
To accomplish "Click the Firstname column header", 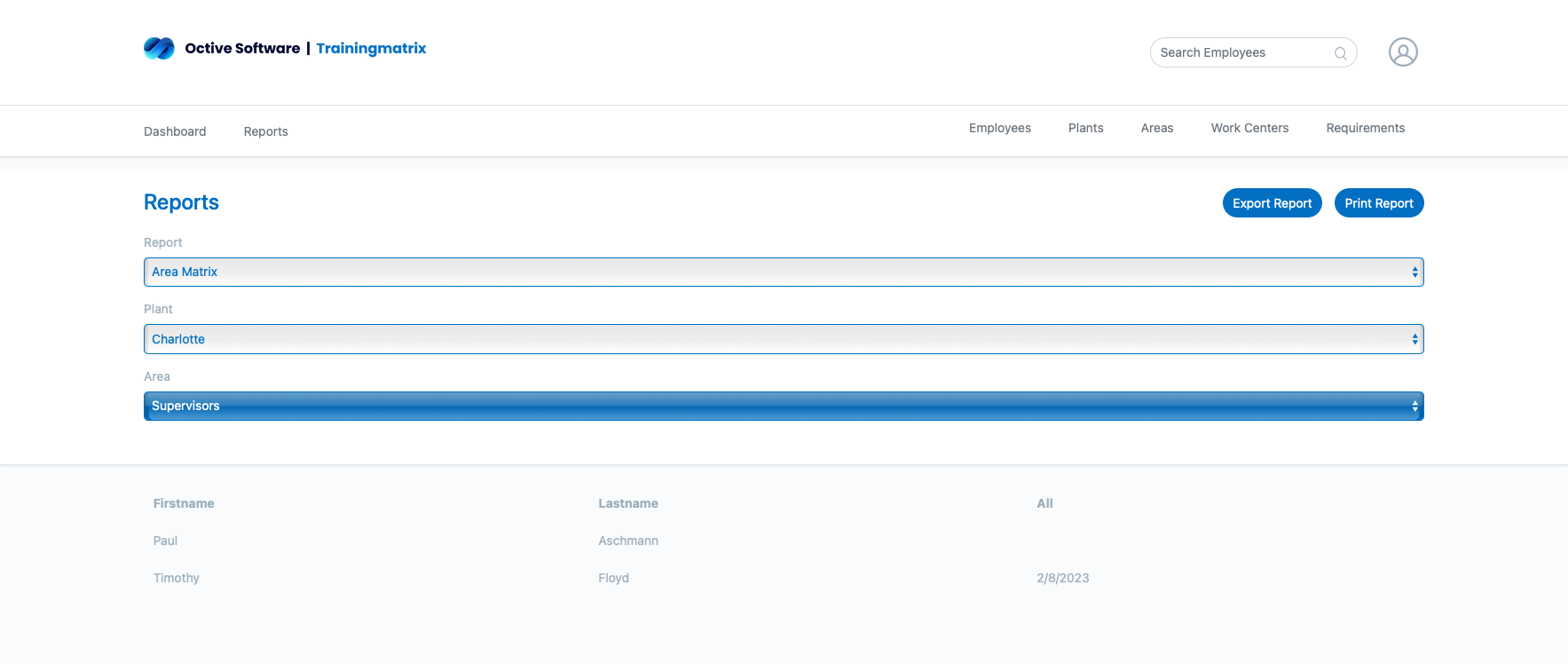I will [184, 503].
